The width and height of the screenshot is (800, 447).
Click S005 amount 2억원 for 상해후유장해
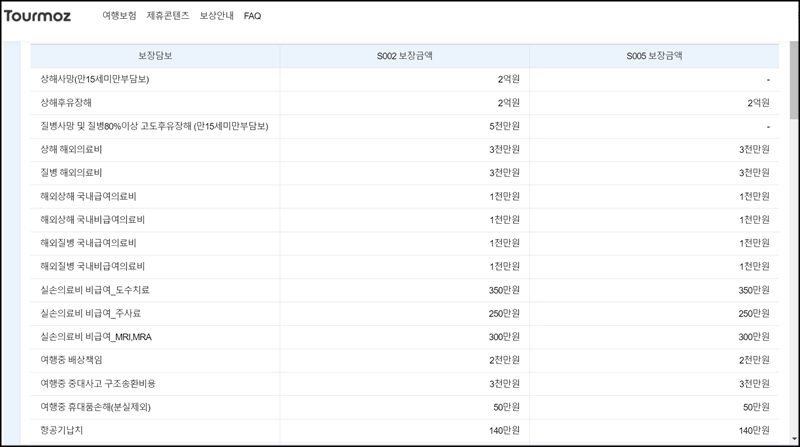coord(758,103)
